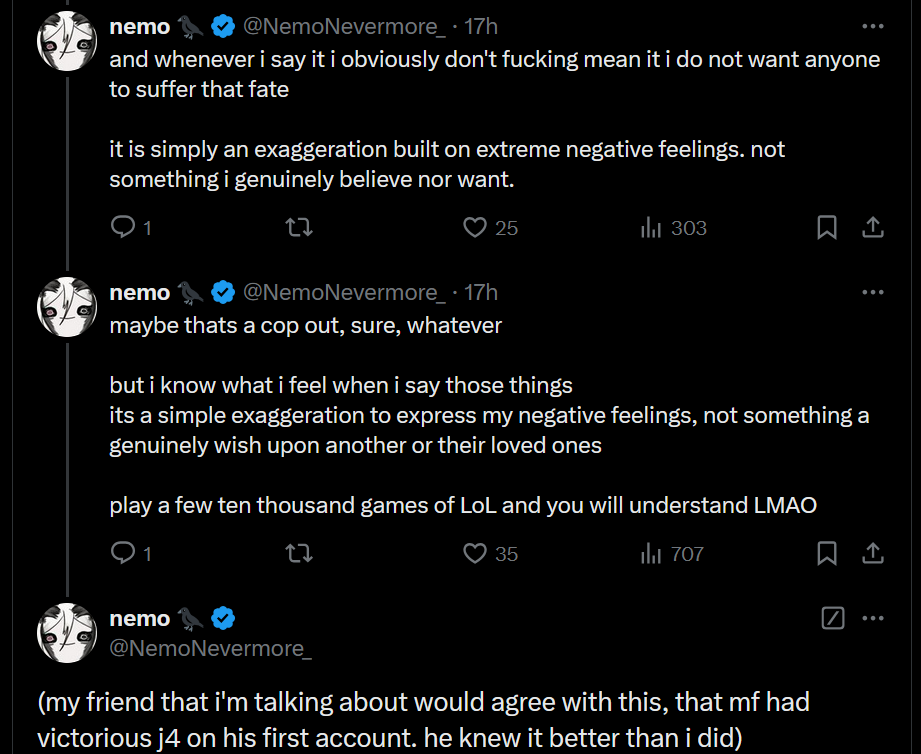Click the 17h timestamp on second tweet
The height and width of the screenshot is (754, 921).
(x=481, y=292)
